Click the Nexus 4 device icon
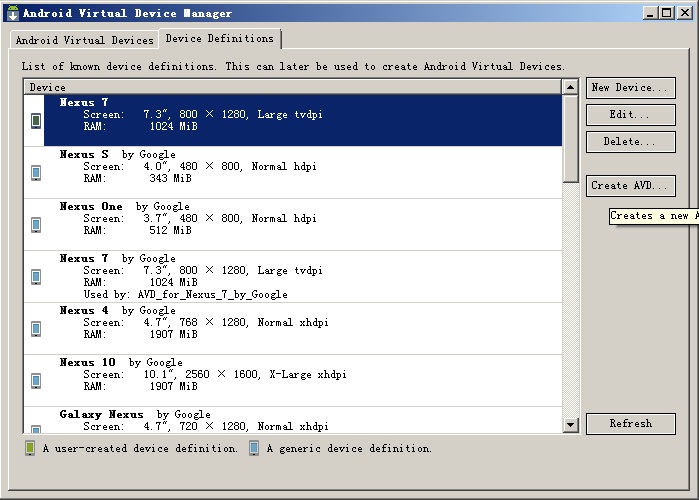This screenshot has width=699, height=500. [x=36, y=329]
